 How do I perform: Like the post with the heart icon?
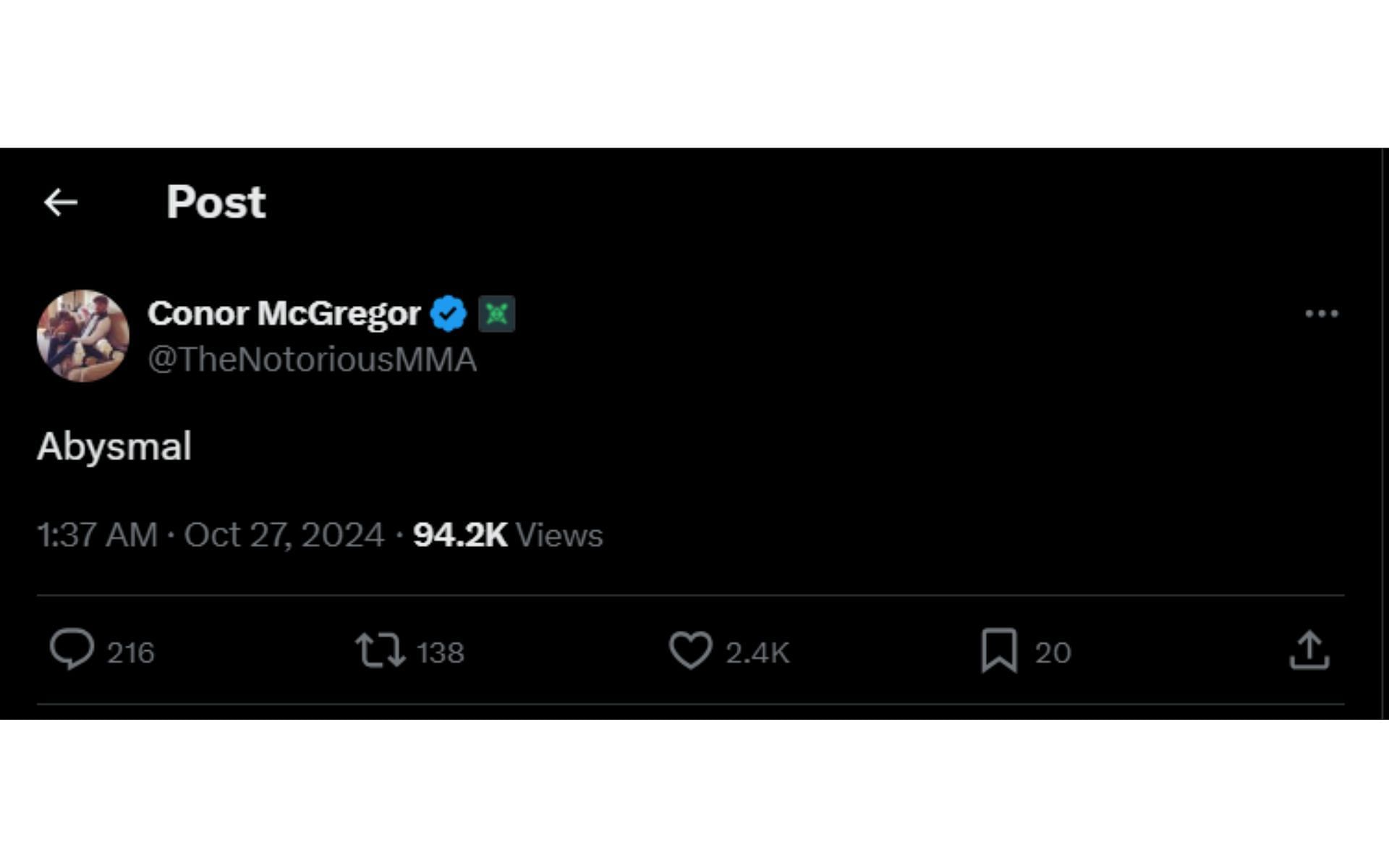point(690,650)
